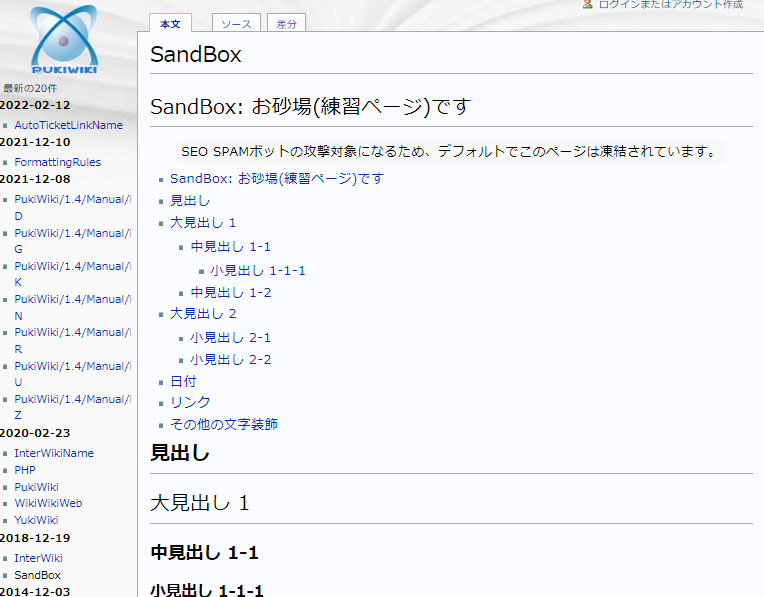Image resolution: width=764 pixels, height=597 pixels.
Task: Select the 本文 tab
Action: tap(170, 24)
